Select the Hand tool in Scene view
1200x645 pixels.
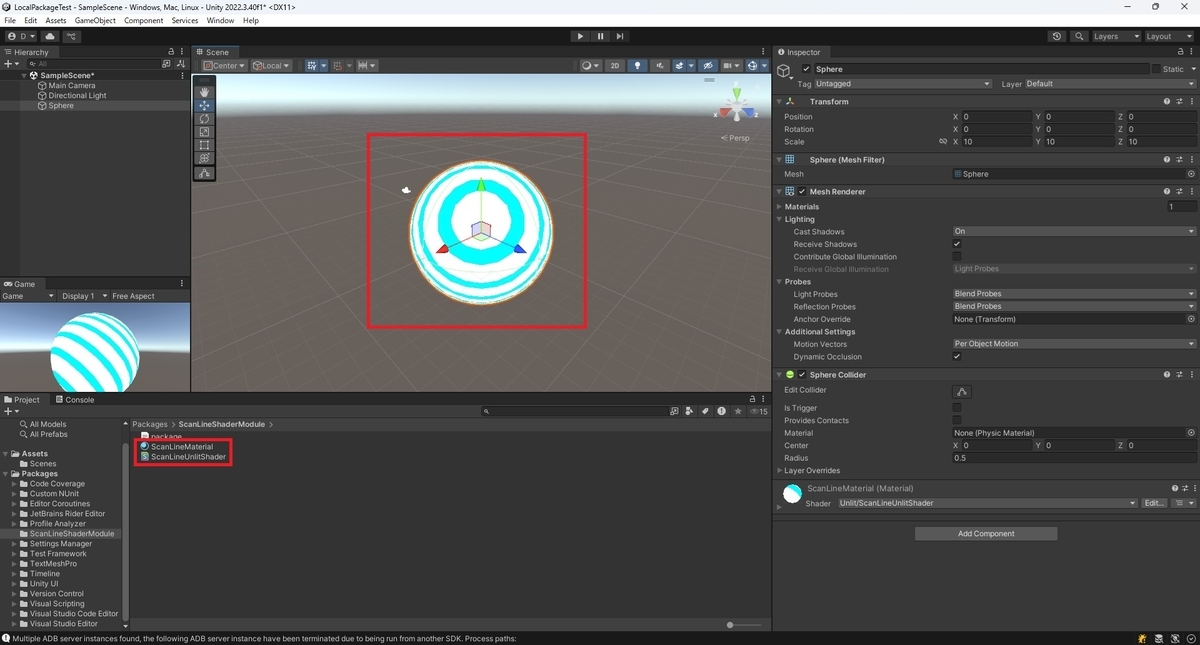coord(204,90)
